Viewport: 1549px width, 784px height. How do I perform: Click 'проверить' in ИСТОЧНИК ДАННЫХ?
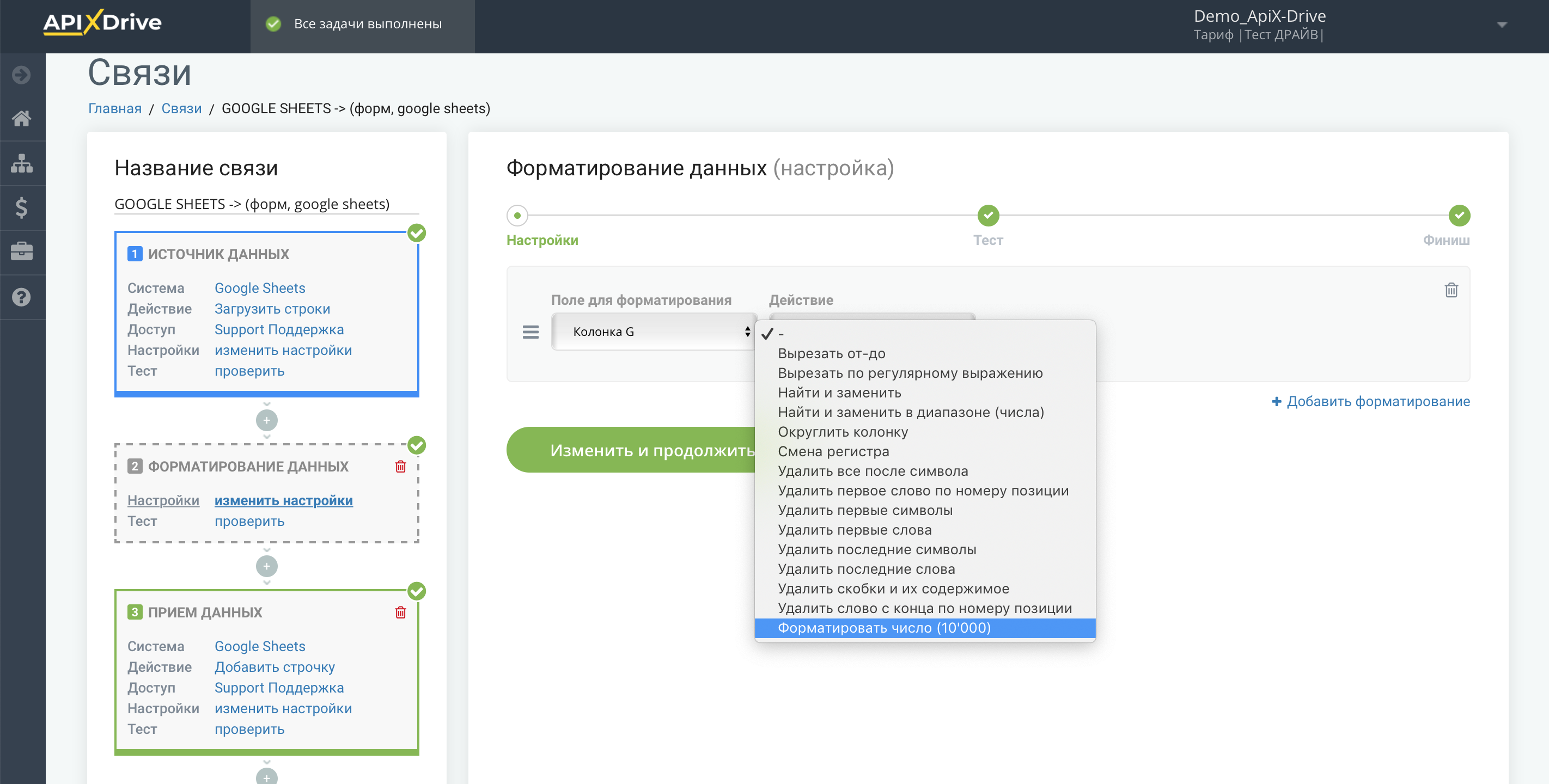point(249,371)
